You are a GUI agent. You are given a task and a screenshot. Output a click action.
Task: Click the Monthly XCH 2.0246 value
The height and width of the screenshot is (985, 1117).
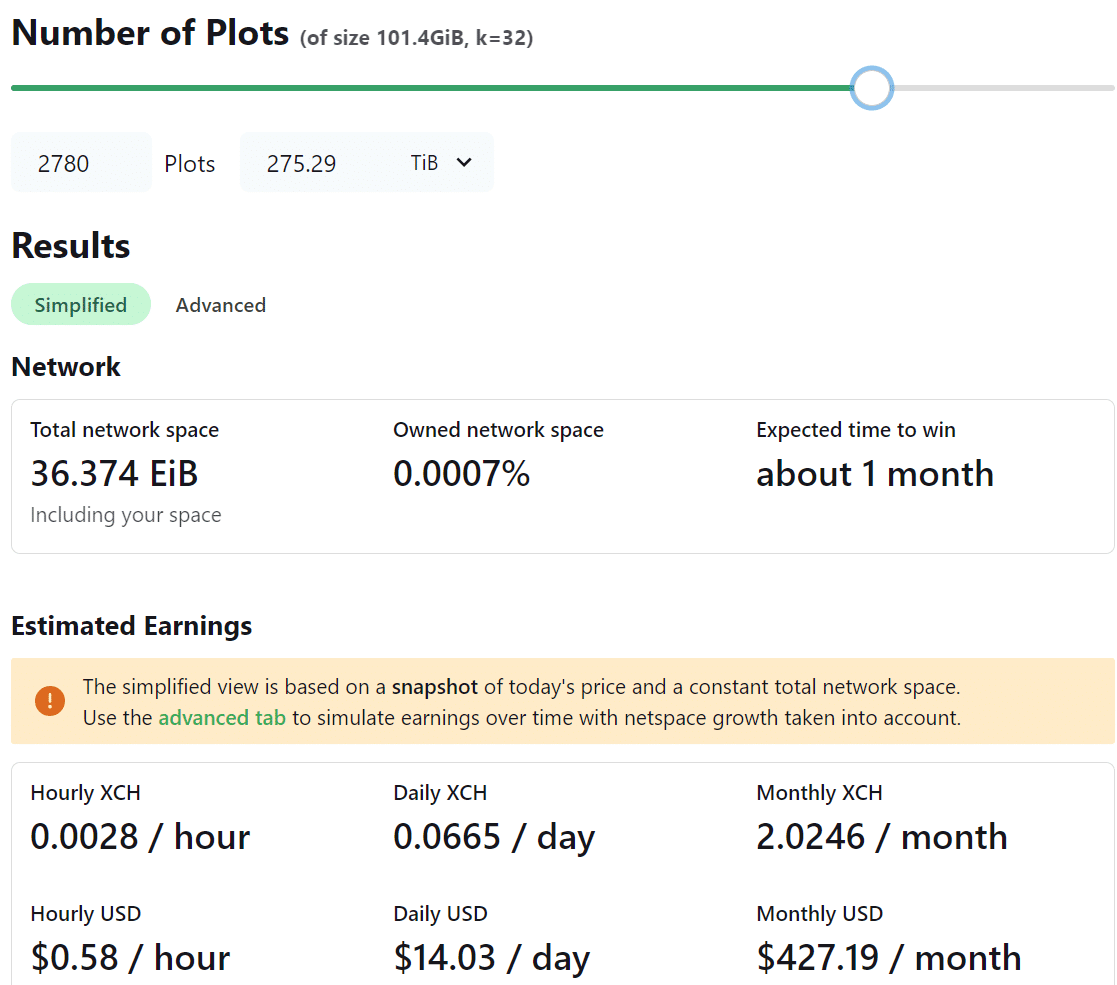pos(881,836)
